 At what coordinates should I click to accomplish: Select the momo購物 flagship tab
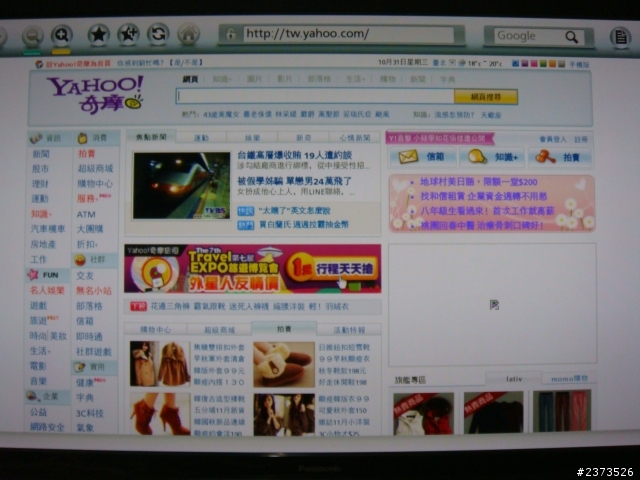click(569, 379)
